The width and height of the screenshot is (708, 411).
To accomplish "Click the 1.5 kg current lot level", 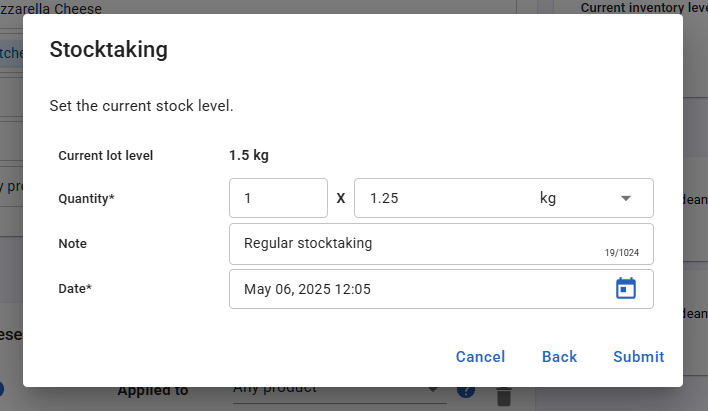I will click(249, 155).
